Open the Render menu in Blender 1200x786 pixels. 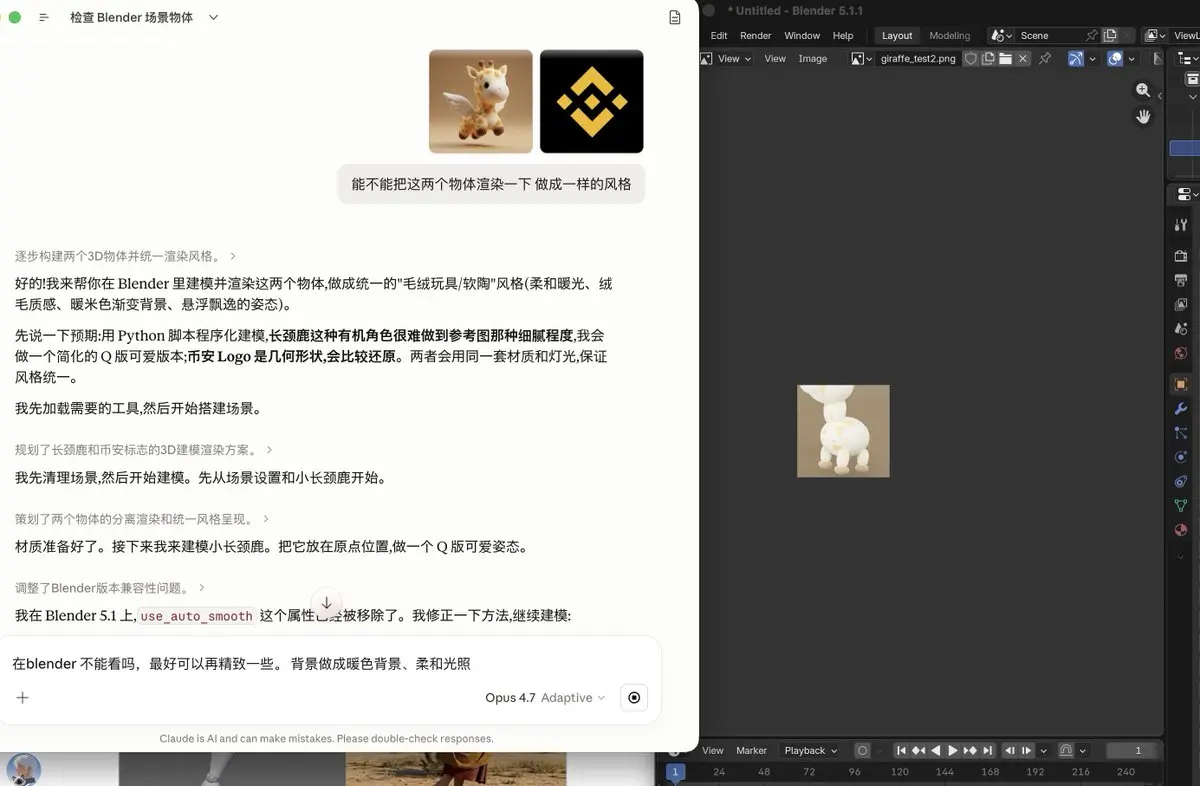[x=755, y=36]
